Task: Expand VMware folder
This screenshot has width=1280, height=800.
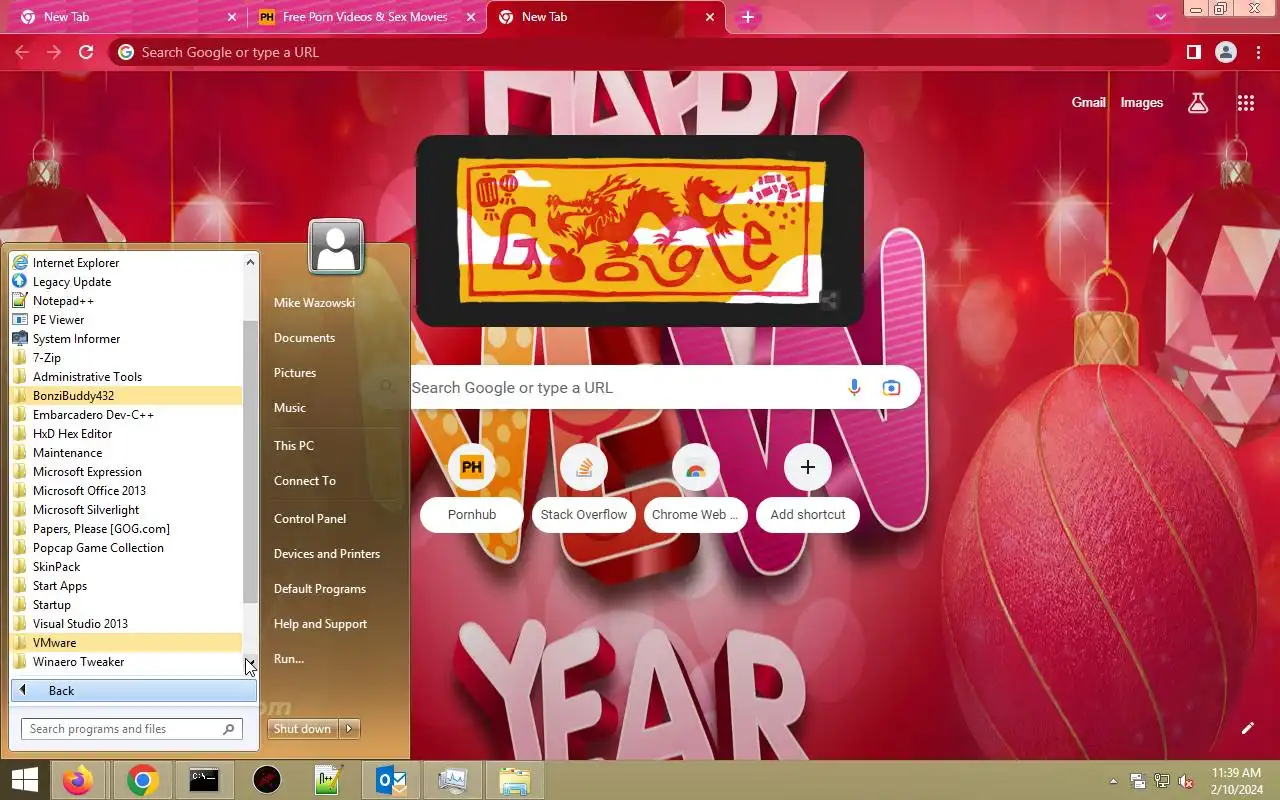Action: click(x=126, y=643)
